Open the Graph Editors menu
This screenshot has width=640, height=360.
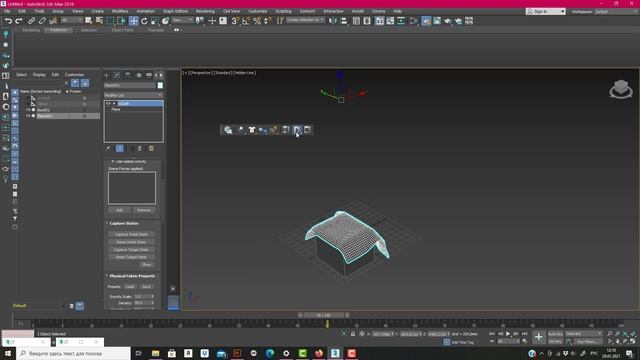coord(176,11)
